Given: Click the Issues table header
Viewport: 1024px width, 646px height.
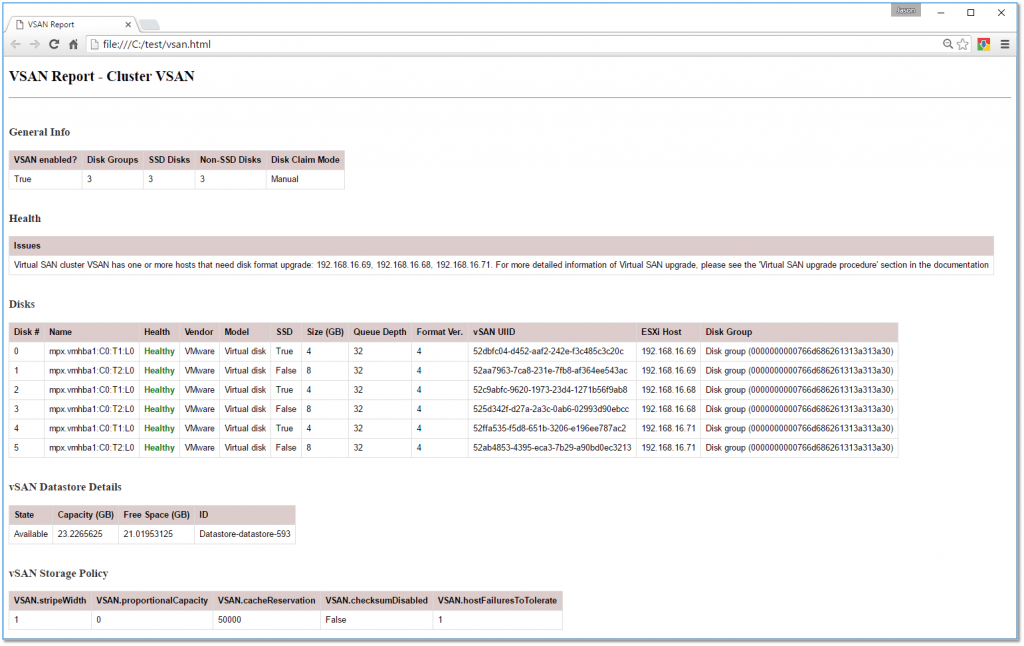Looking at the screenshot, I should (501, 246).
